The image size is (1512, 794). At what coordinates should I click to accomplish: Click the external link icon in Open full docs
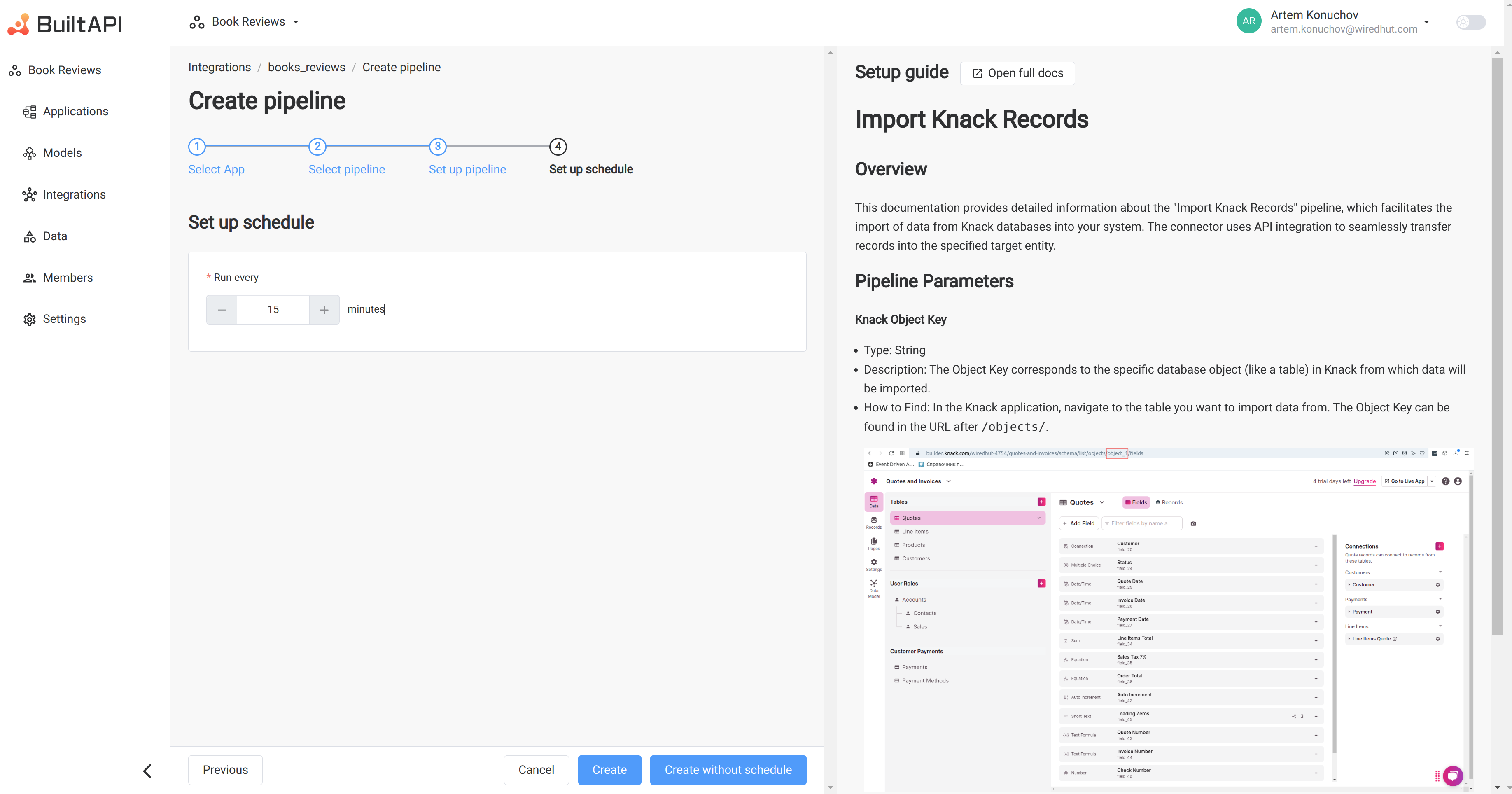tap(977, 73)
